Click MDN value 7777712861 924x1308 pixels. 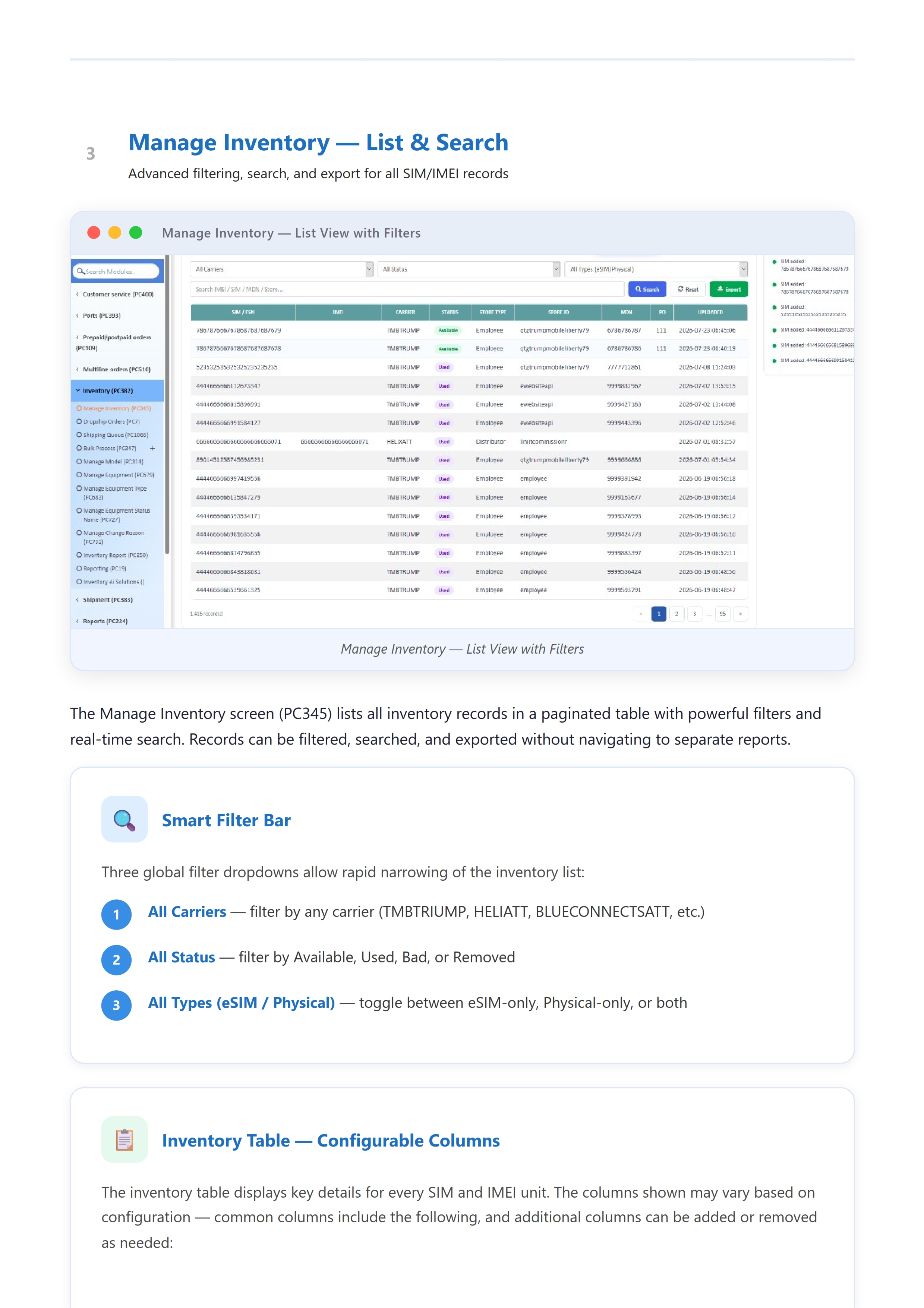(x=624, y=367)
